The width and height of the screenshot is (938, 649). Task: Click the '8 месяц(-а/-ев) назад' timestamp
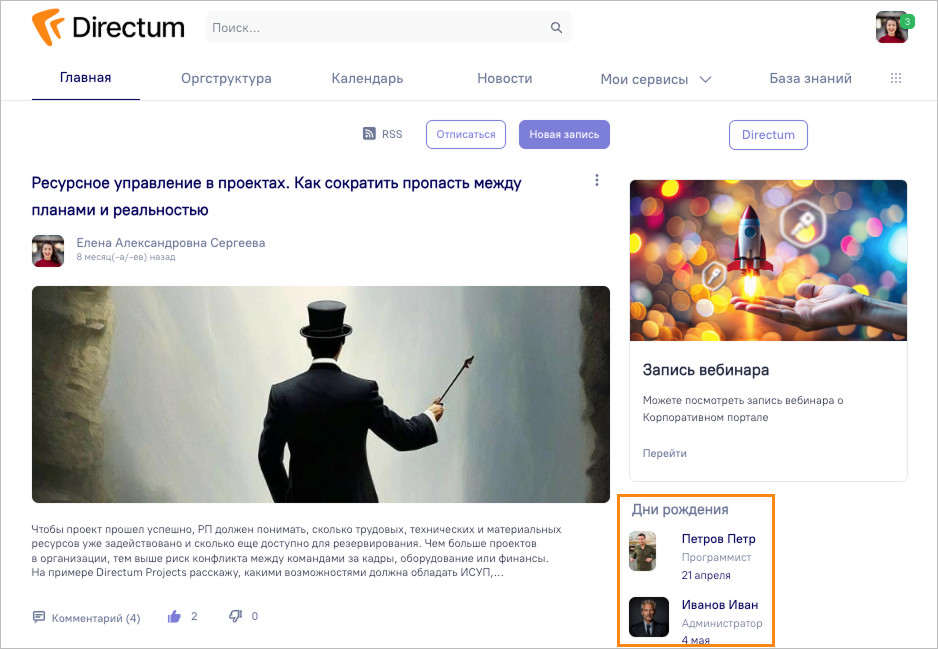tap(126, 257)
